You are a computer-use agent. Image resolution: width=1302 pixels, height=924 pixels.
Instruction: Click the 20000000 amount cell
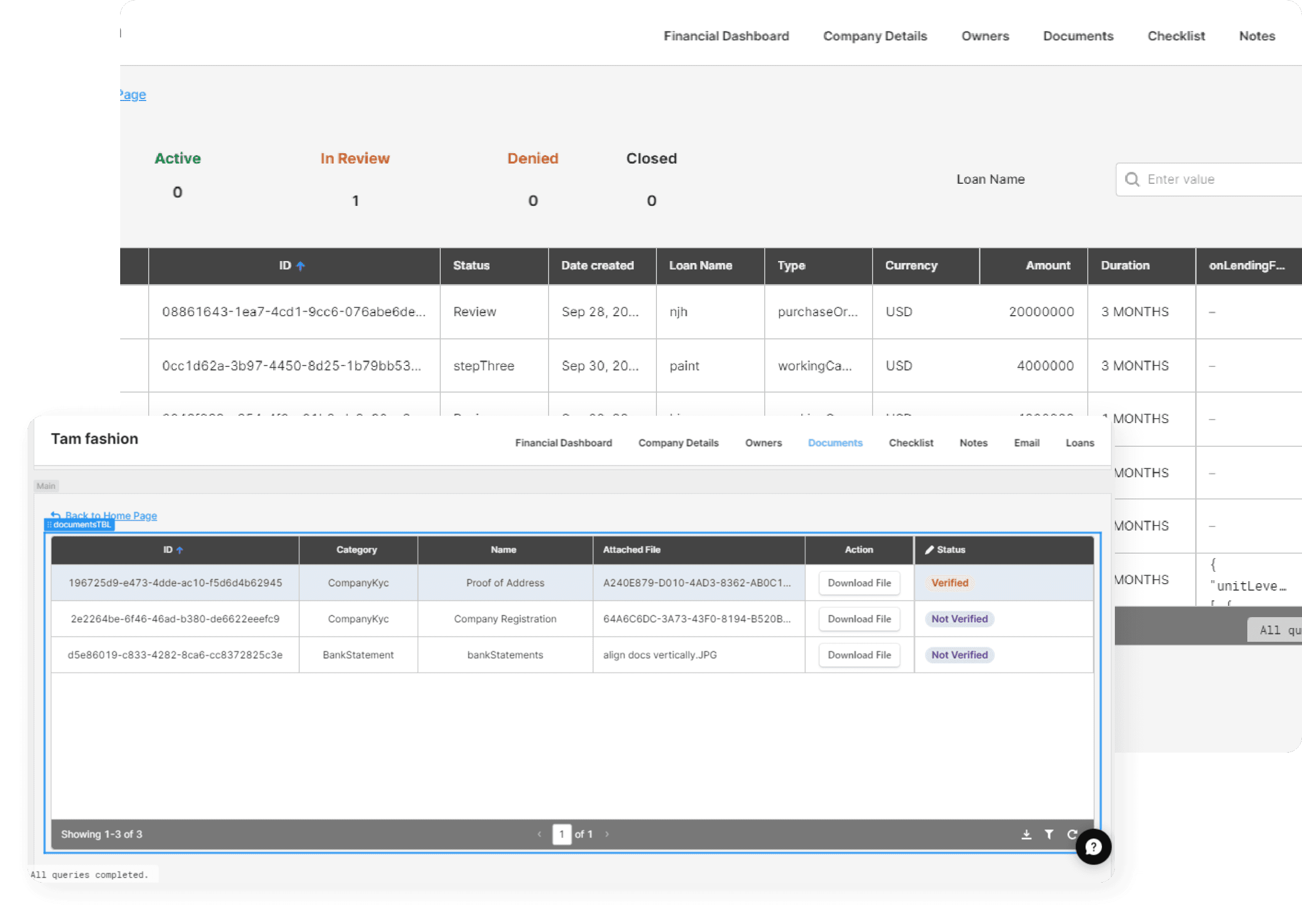pyautogui.click(x=1033, y=312)
